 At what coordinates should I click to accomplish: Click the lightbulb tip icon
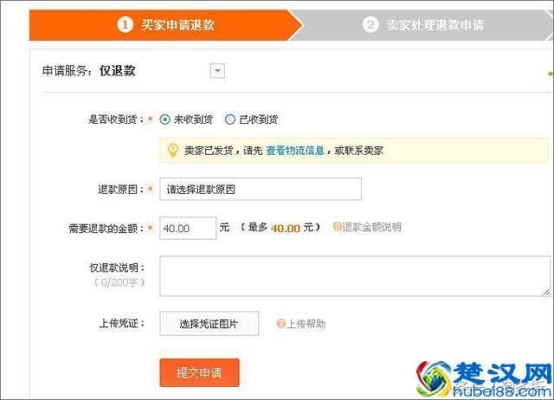[x=173, y=150]
